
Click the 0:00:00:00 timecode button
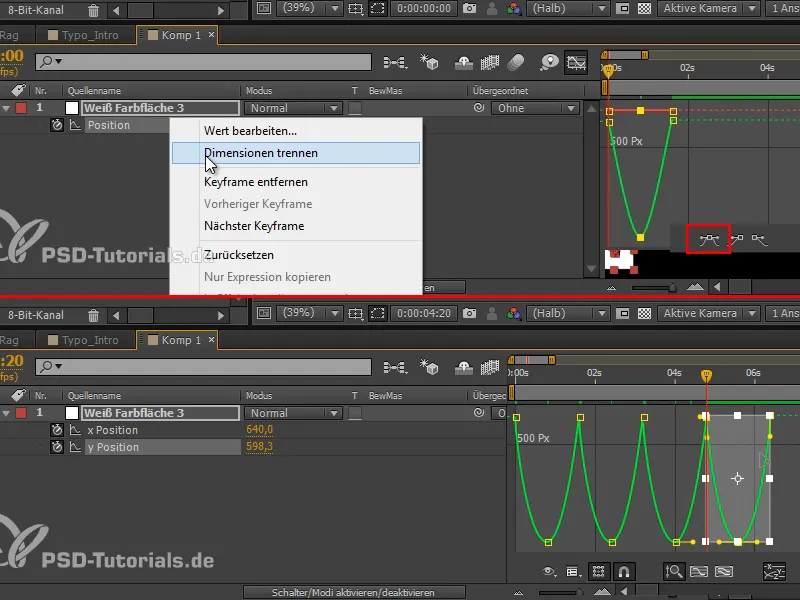[423, 8]
